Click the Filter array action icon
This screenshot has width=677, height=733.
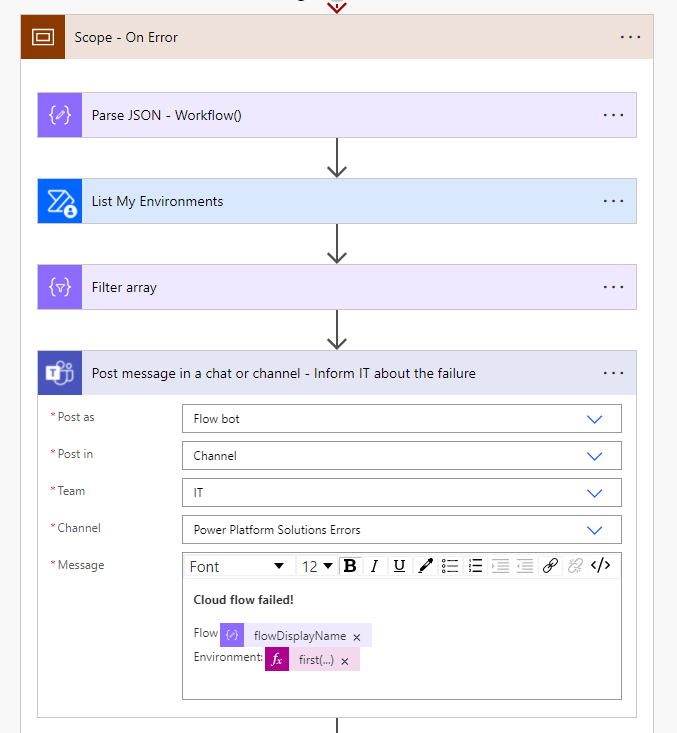(x=60, y=287)
